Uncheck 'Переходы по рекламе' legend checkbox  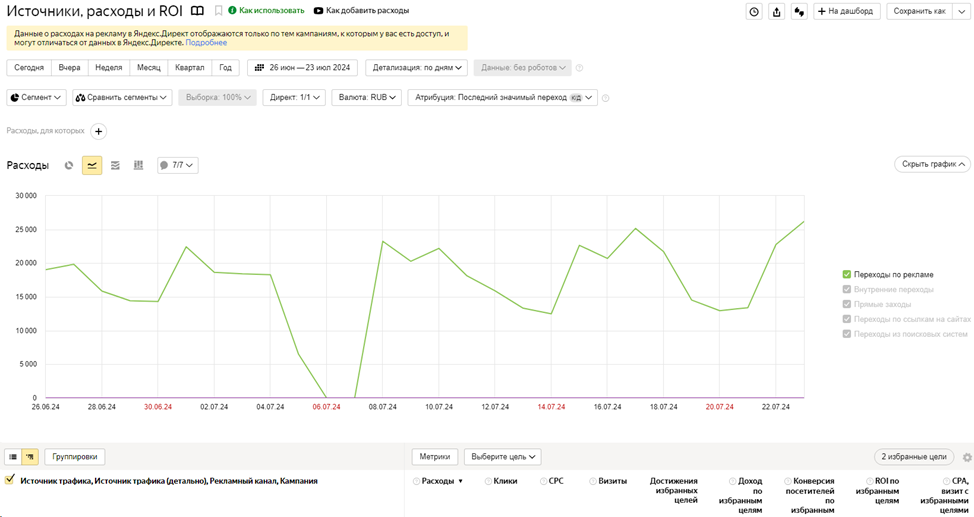(847, 274)
